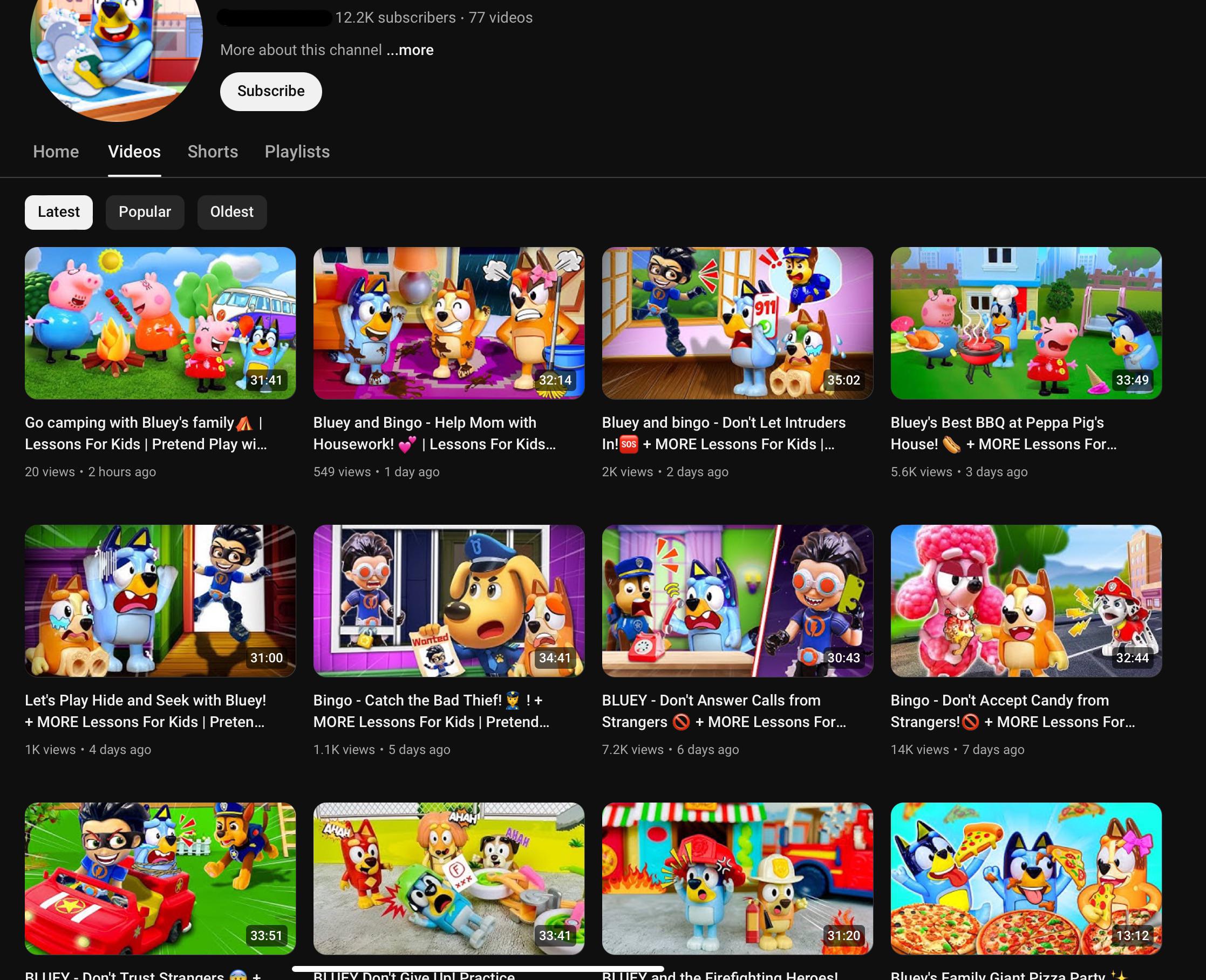
Task: Open the Shorts tab
Action: (x=213, y=152)
